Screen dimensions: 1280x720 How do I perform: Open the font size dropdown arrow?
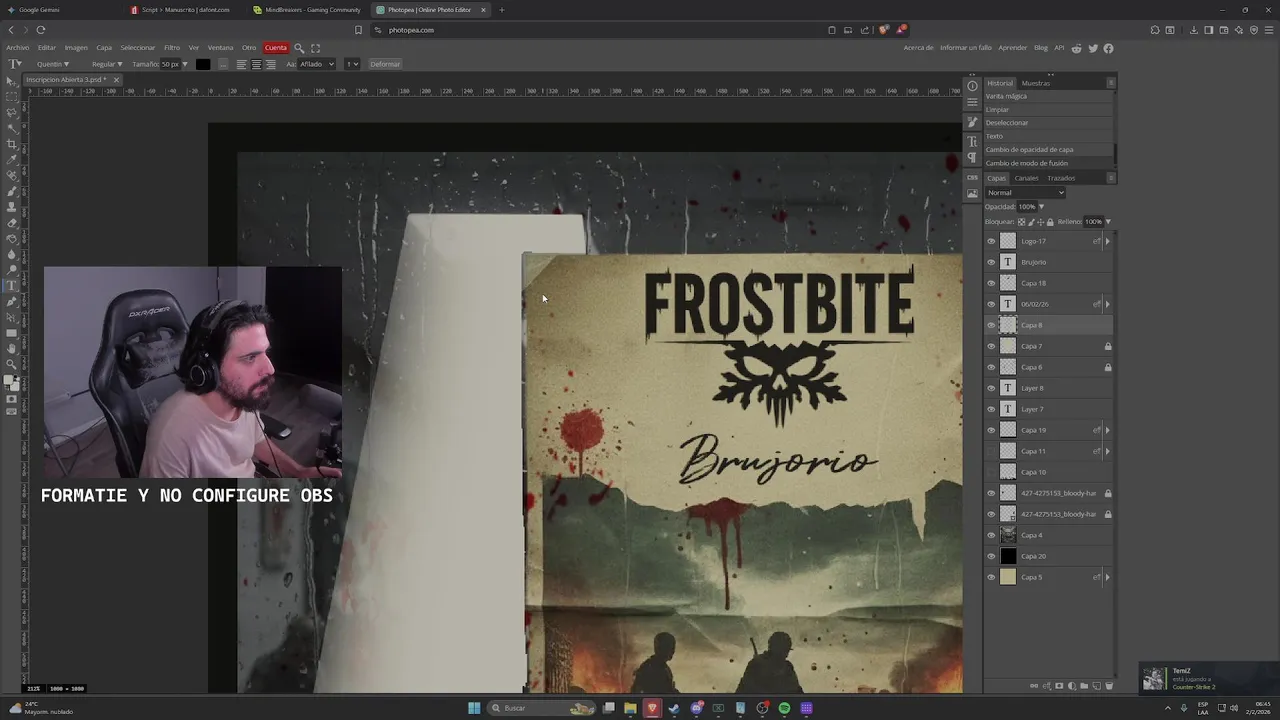coord(184,64)
